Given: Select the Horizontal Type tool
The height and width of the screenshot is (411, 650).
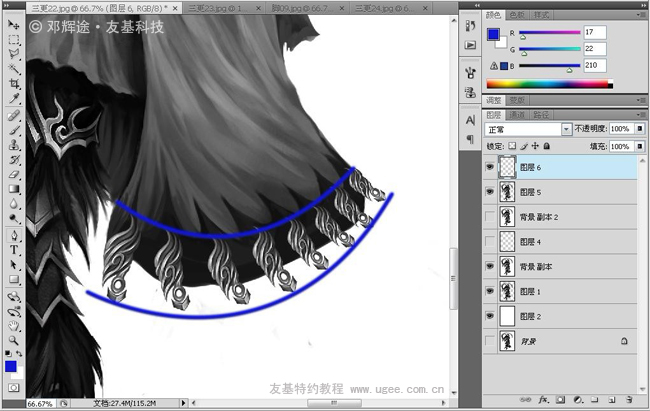Looking at the screenshot, I should (x=13, y=250).
